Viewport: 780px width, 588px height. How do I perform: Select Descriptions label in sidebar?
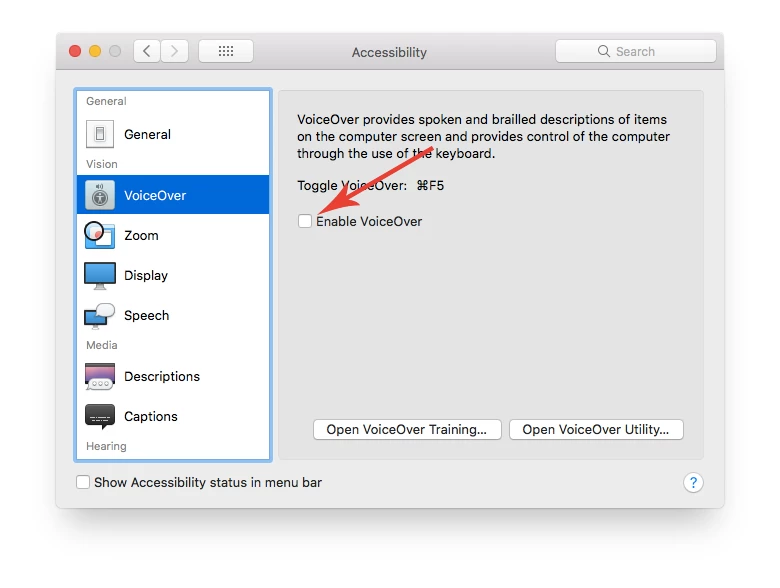162,377
